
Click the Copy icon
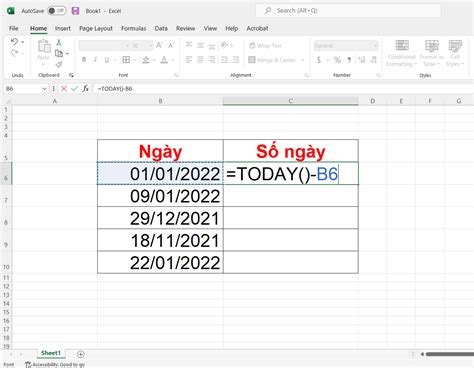coord(59,53)
